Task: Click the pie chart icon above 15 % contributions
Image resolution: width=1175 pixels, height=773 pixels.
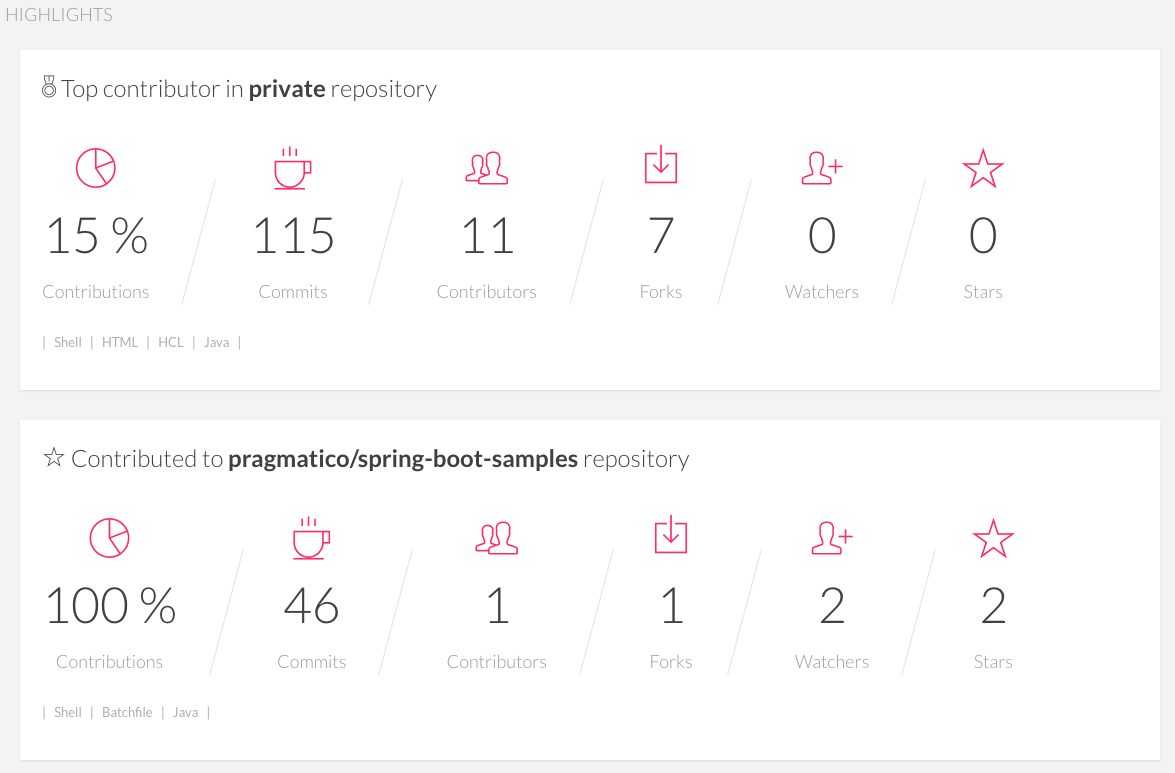Action: tap(96, 167)
